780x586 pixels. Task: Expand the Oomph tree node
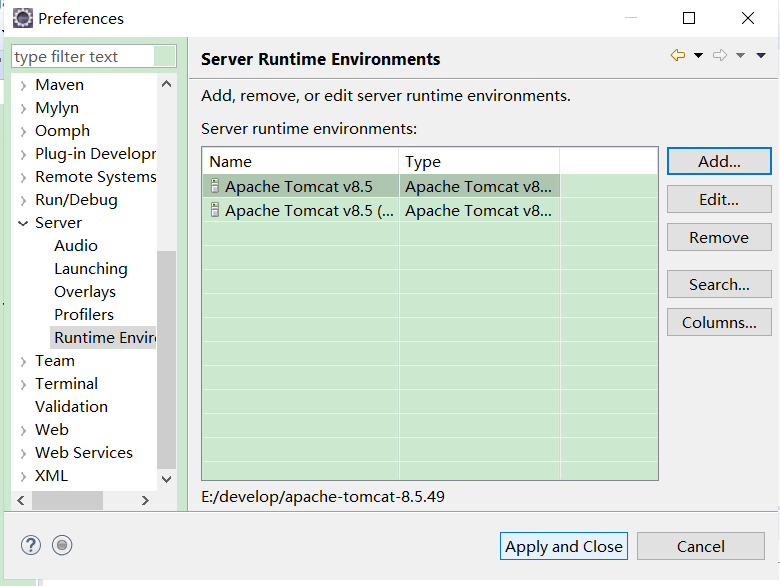(x=23, y=131)
